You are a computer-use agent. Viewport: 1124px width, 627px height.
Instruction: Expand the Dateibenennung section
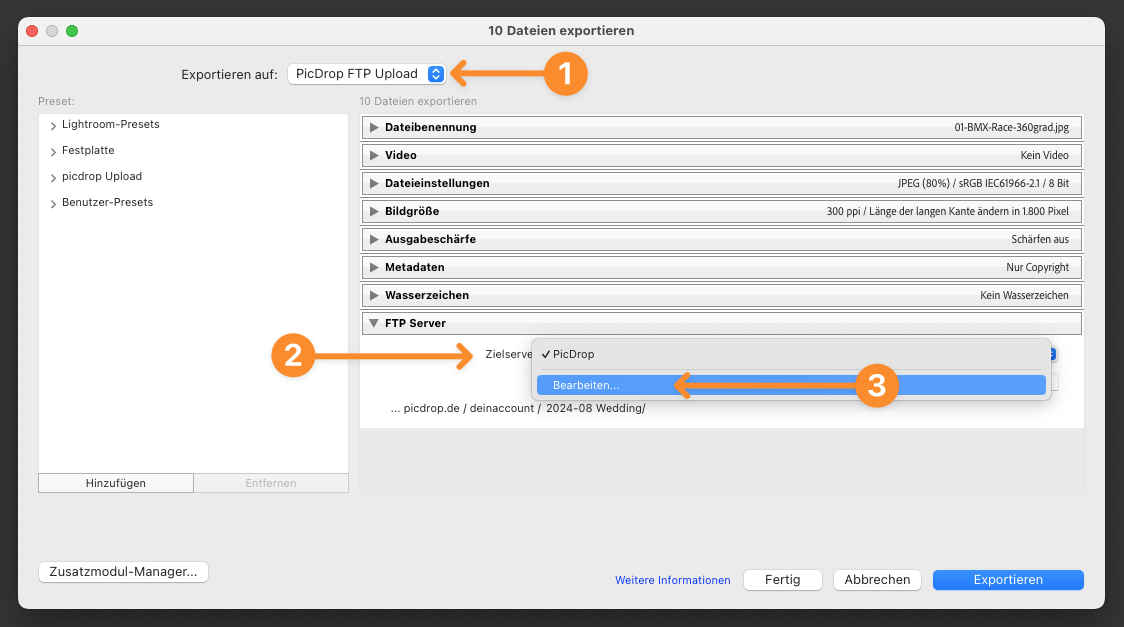point(373,127)
